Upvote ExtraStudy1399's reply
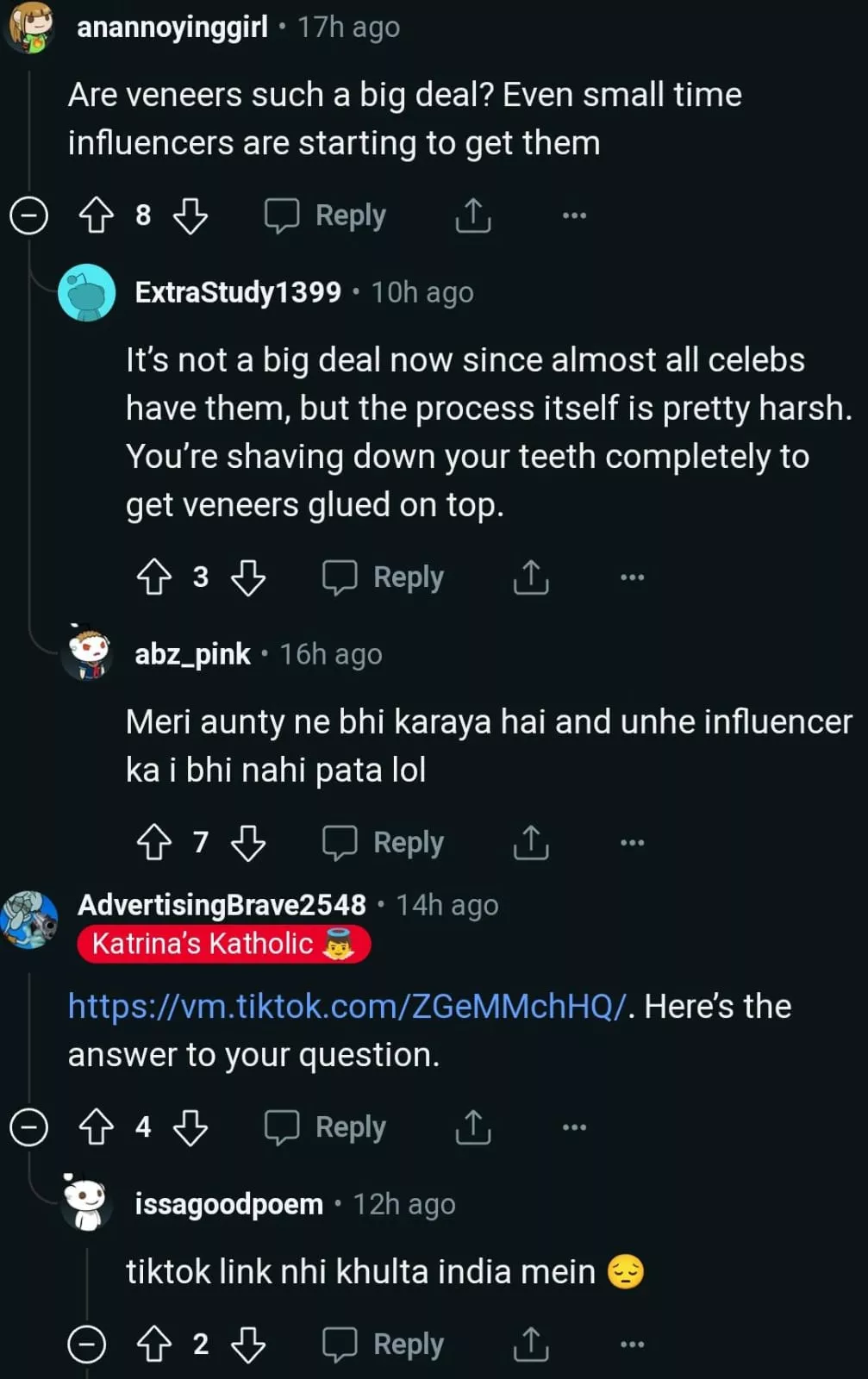This screenshot has width=868, height=1379. pyautogui.click(x=154, y=577)
